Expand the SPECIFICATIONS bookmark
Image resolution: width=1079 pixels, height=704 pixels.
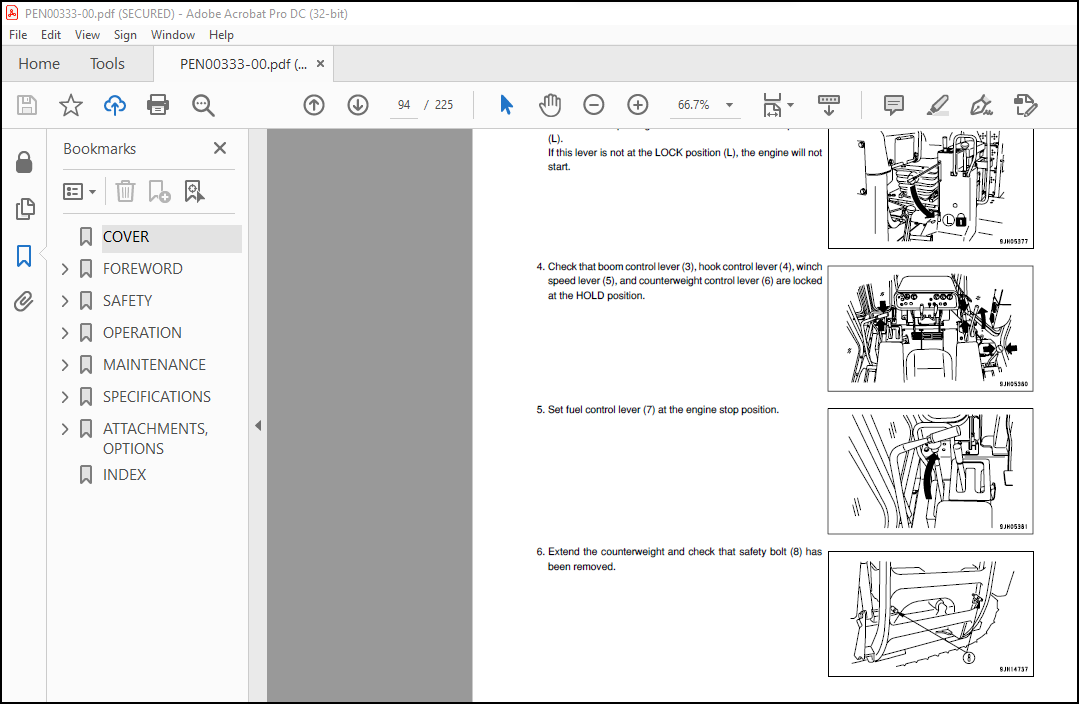[x=65, y=397]
